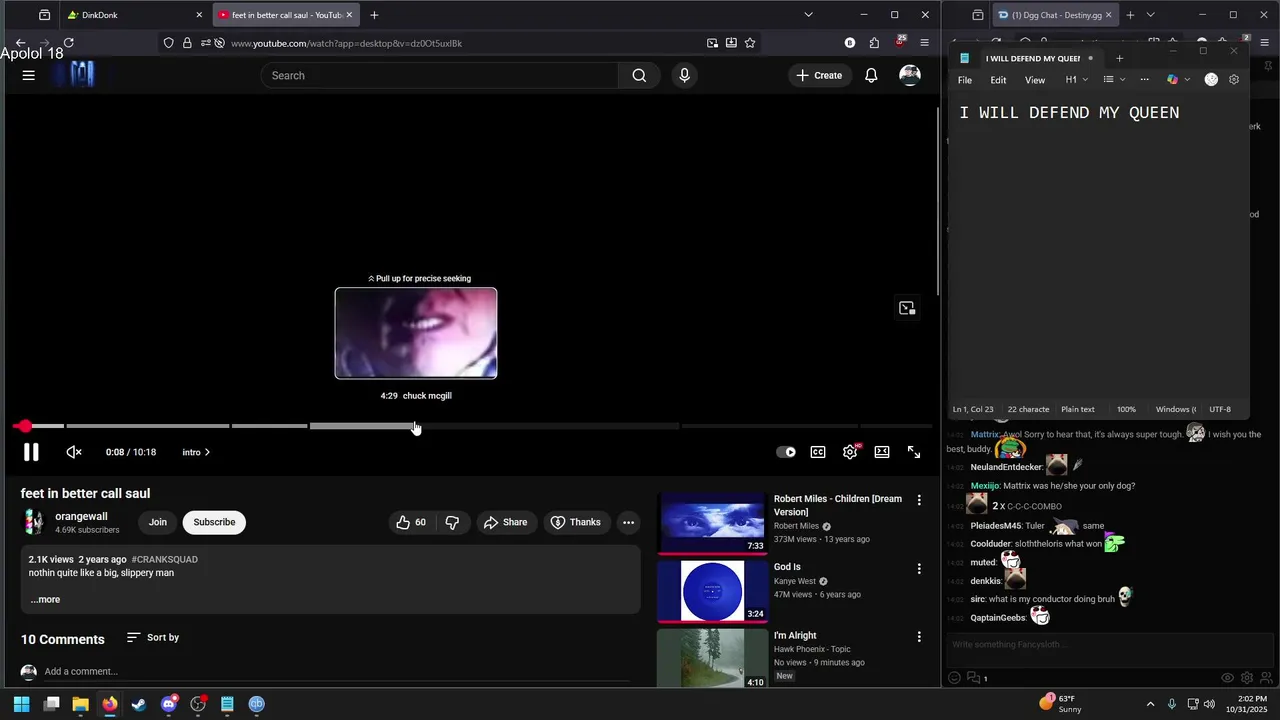This screenshot has height=720, width=1280.
Task: Reload the YouTube page
Action: pos(69,43)
